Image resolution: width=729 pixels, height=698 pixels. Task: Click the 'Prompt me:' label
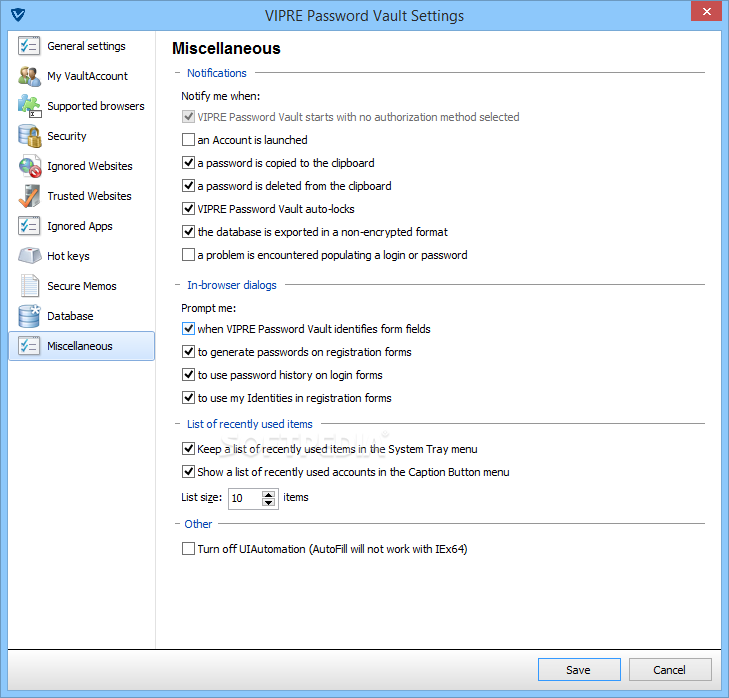[x=208, y=308]
